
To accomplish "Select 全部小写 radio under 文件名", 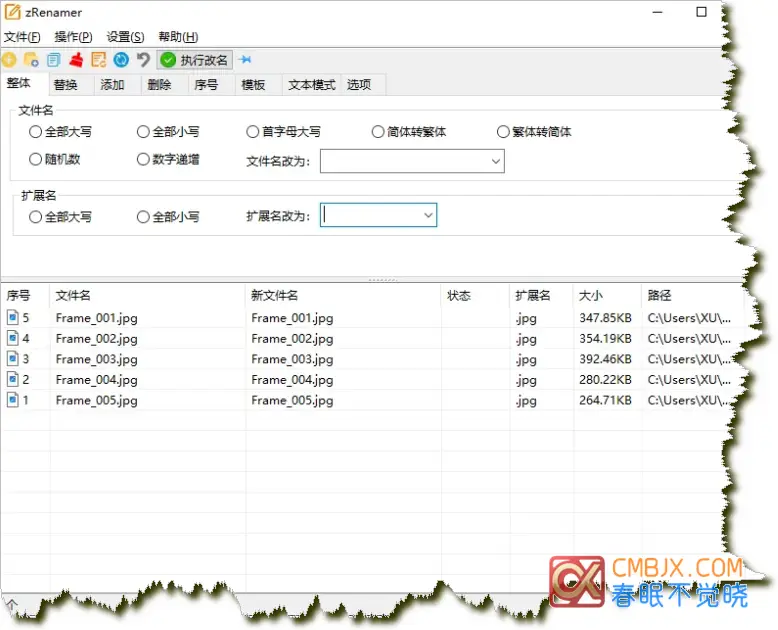I will coord(143,132).
